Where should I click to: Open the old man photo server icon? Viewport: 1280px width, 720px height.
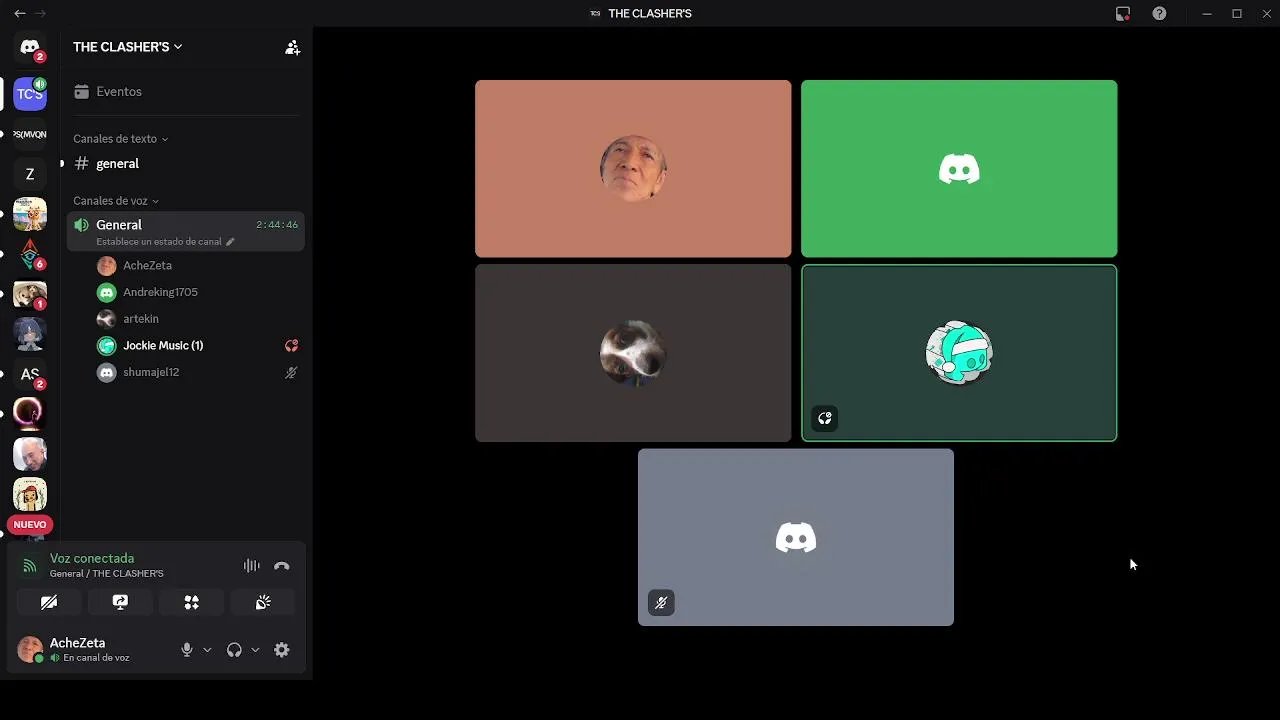[30, 454]
